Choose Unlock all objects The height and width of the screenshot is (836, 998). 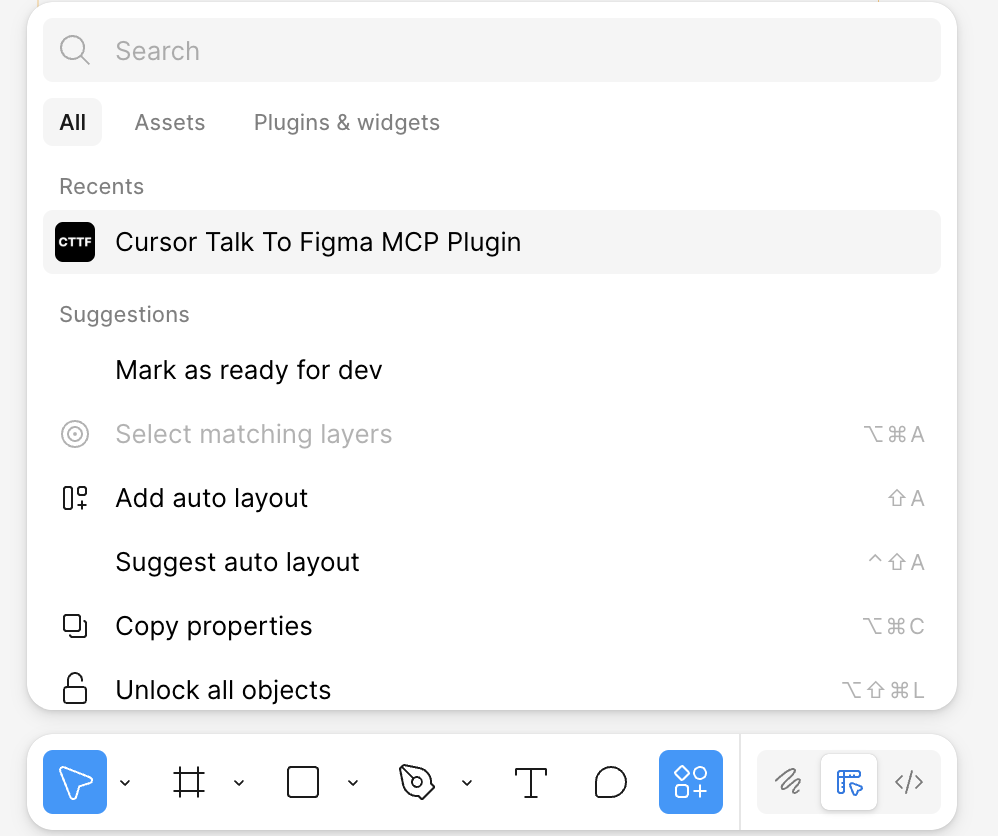(492, 690)
